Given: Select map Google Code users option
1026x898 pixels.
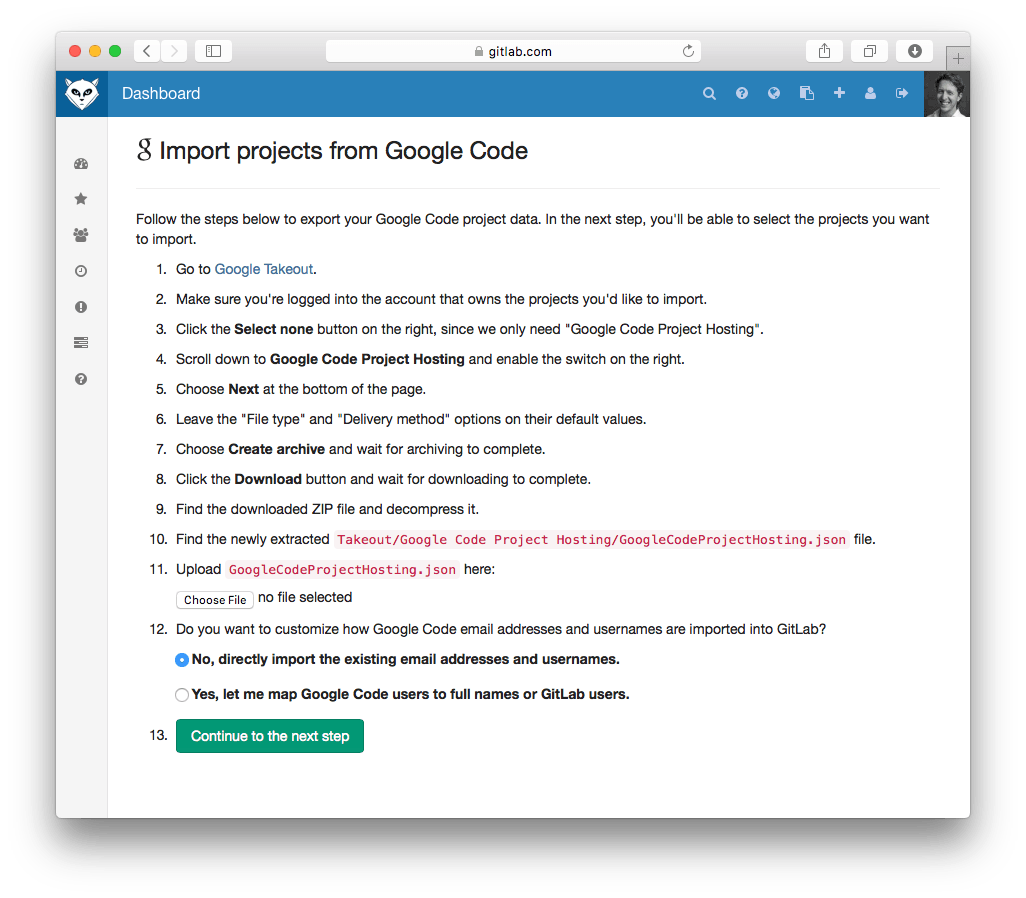Looking at the screenshot, I should tap(182, 694).
